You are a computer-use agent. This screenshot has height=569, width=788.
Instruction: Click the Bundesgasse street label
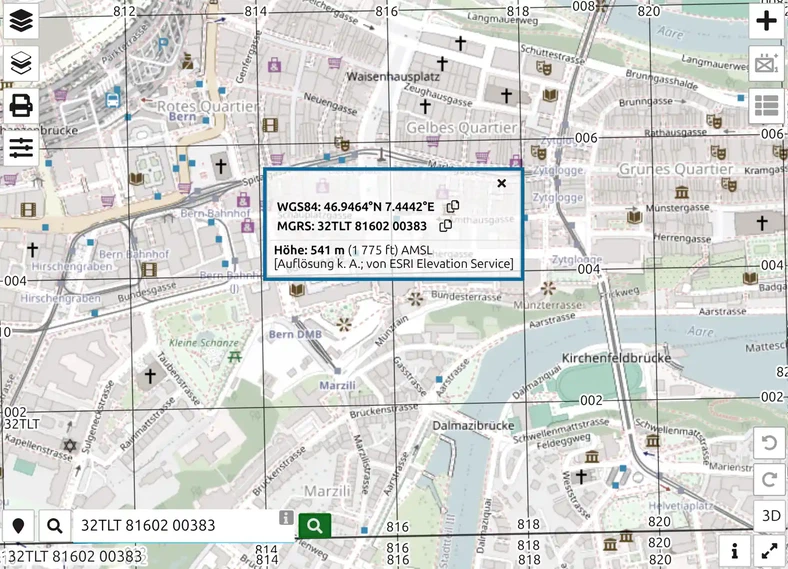coord(147,292)
